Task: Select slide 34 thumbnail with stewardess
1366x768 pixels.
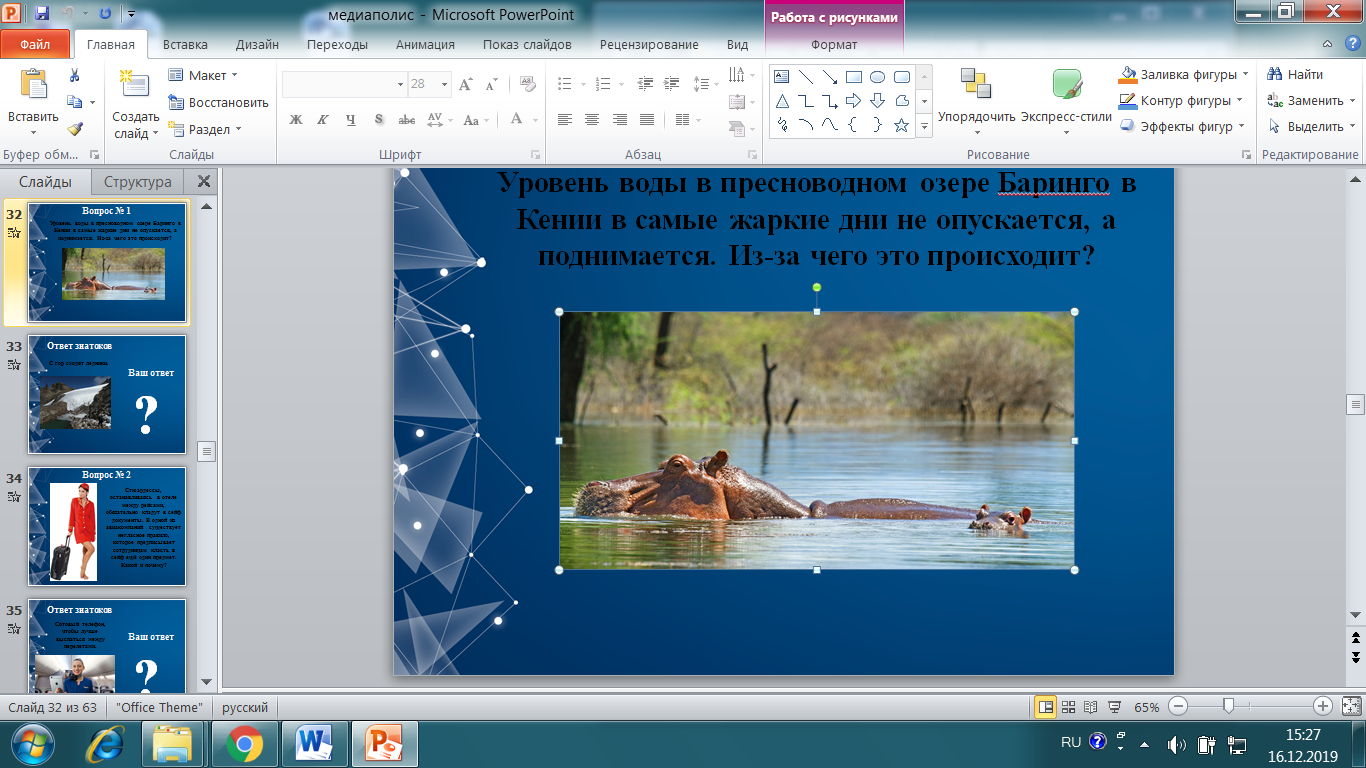Action: 107,525
